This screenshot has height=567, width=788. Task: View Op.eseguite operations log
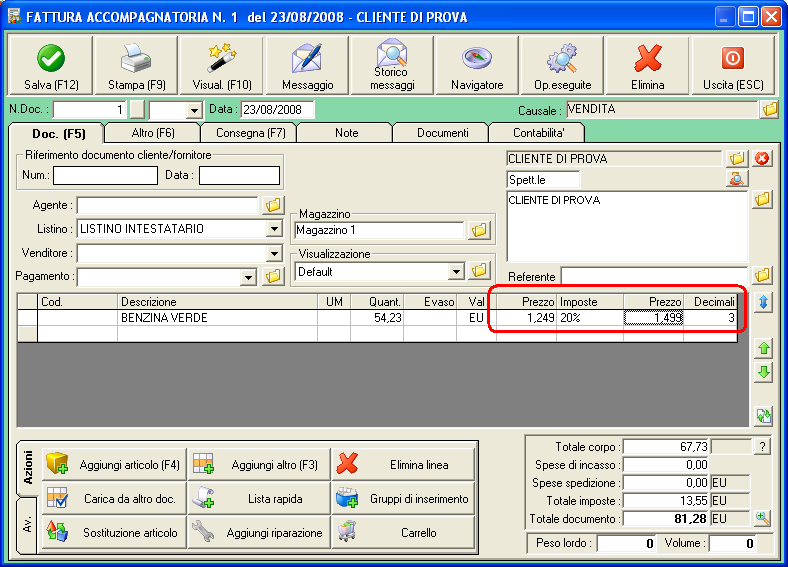[562, 65]
